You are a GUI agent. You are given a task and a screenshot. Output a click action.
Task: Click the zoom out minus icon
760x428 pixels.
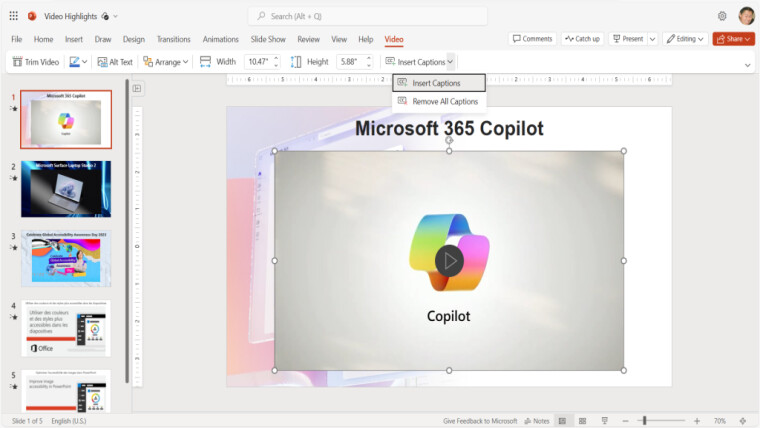click(x=625, y=421)
